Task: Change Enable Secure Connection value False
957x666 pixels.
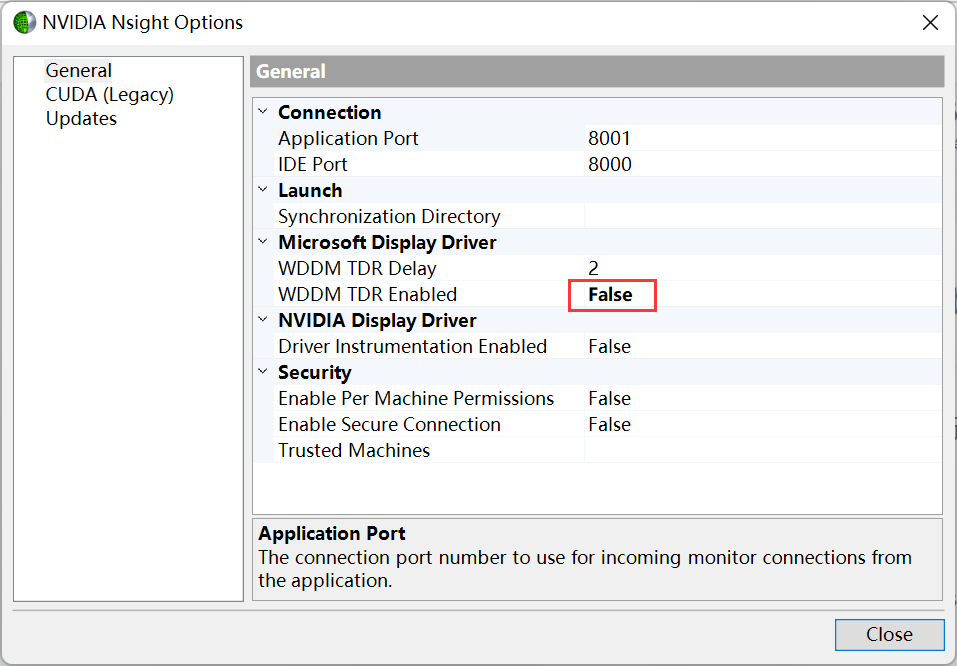Action: pyautogui.click(x=762, y=424)
